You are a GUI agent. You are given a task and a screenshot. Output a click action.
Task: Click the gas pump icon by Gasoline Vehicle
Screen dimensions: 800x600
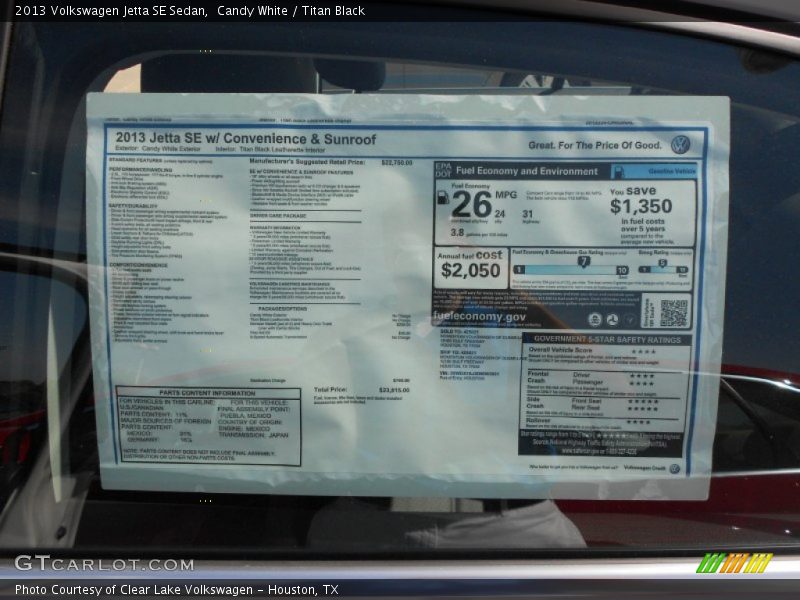click(x=618, y=171)
